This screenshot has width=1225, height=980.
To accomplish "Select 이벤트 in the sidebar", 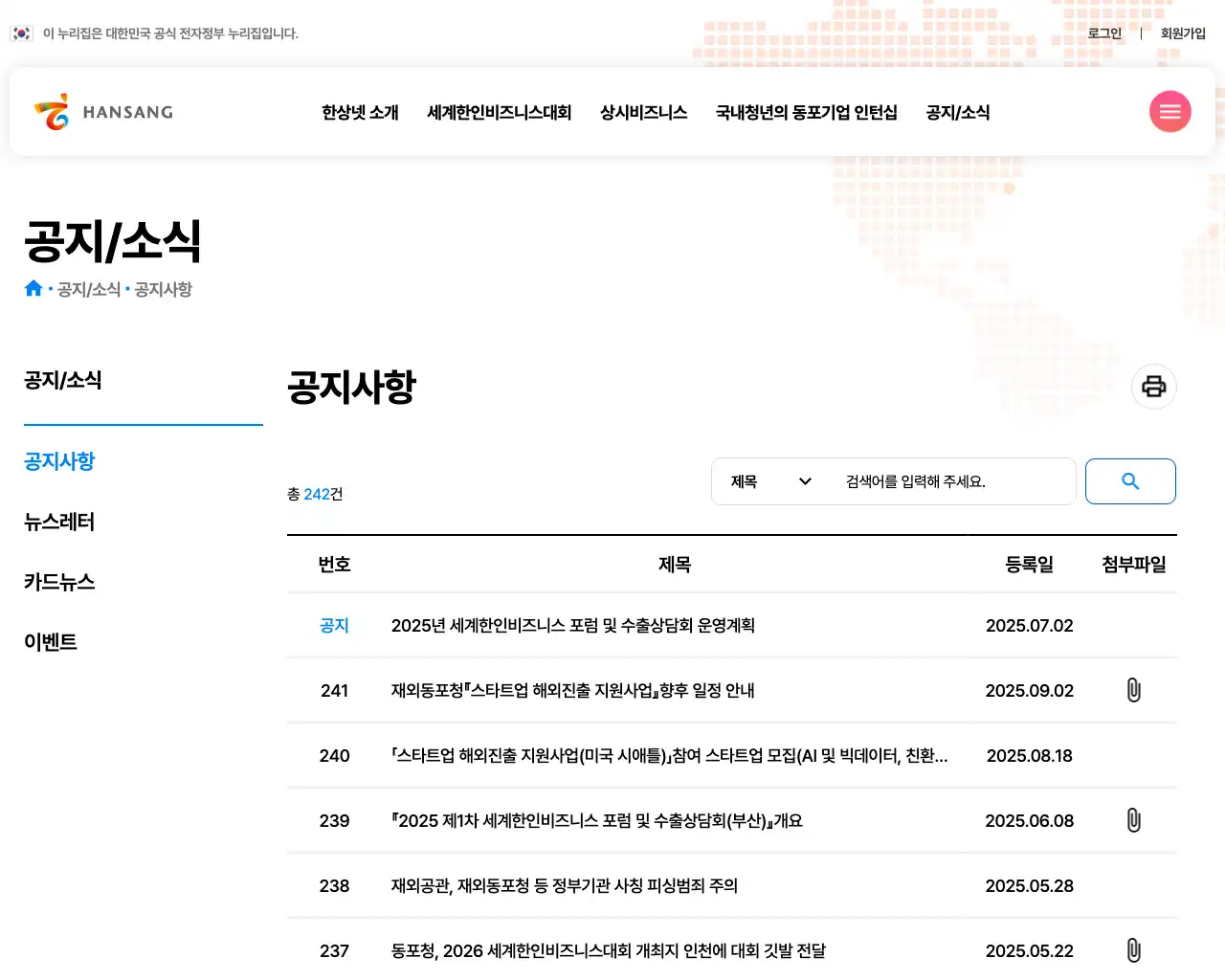I will tap(51, 642).
